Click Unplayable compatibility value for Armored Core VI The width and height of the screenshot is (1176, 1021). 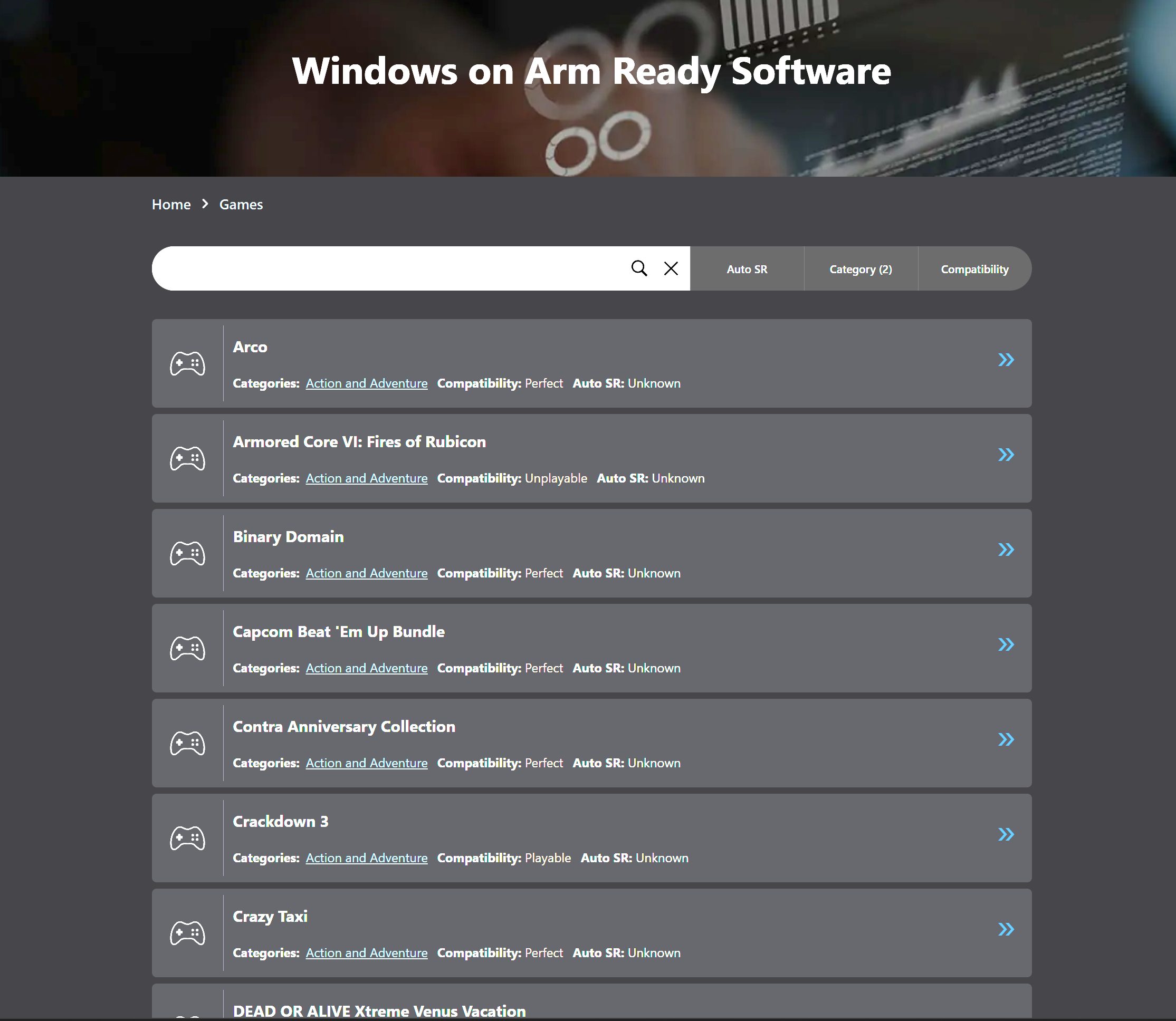pos(556,479)
